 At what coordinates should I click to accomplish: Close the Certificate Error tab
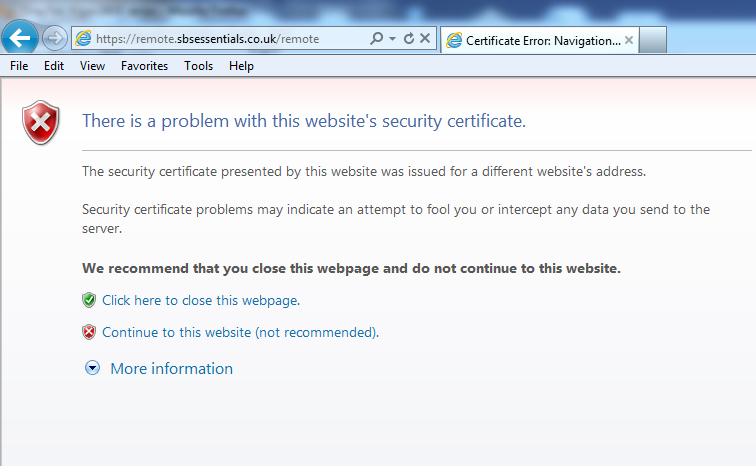629,40
